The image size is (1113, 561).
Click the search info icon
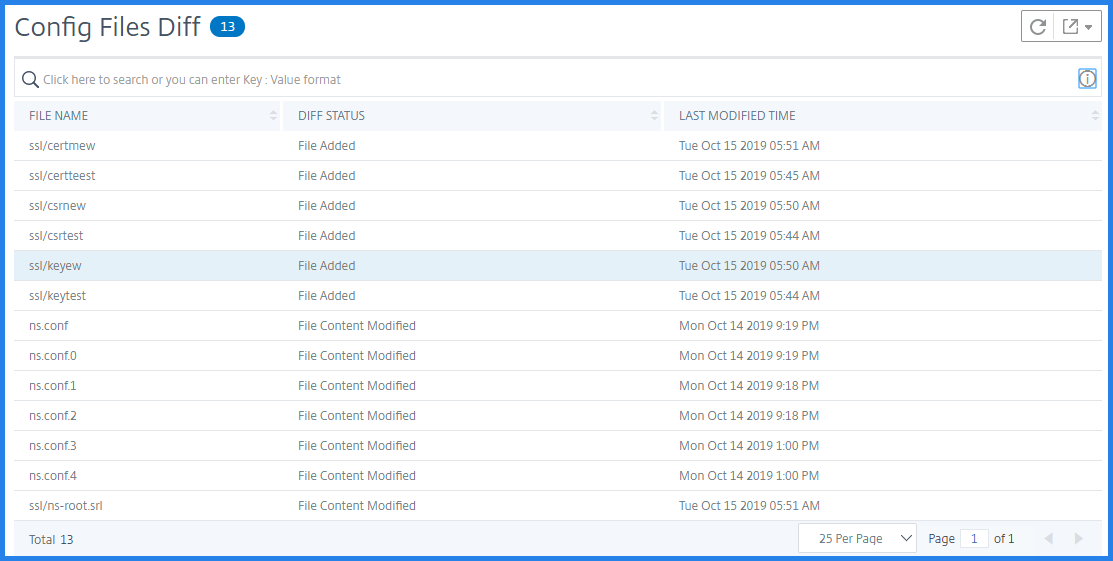1087,79
